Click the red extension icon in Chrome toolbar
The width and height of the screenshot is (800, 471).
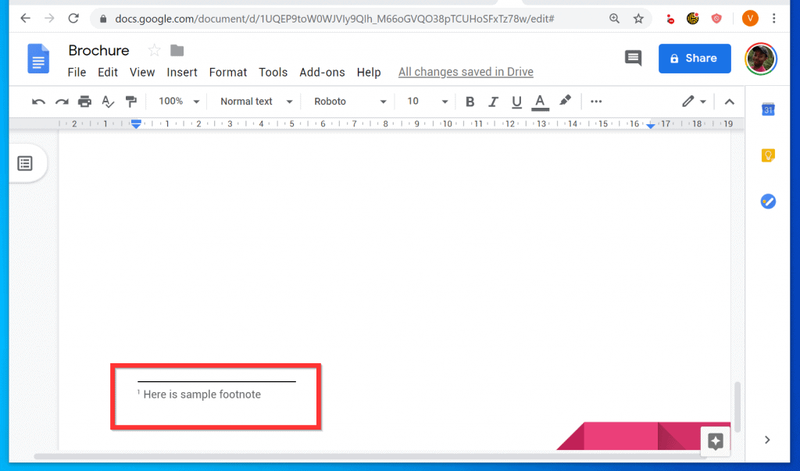point(670,19)
